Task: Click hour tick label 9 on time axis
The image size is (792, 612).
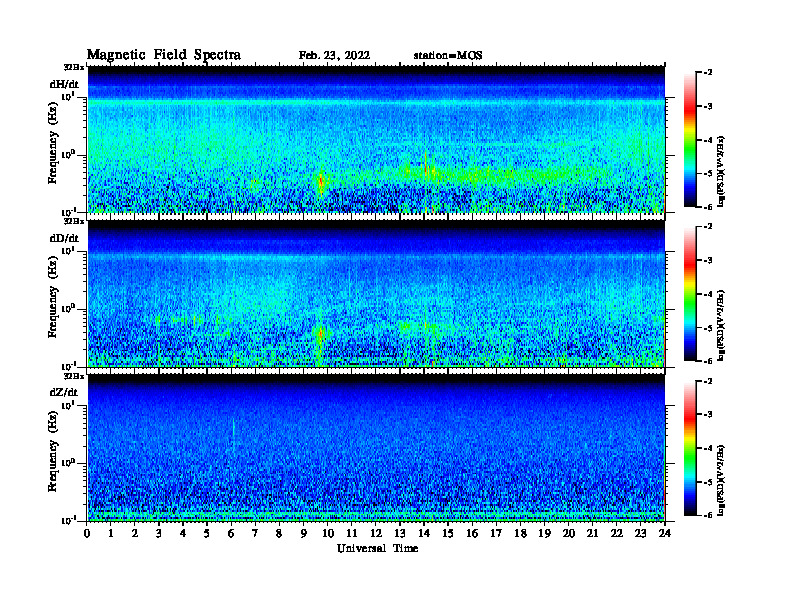Action: click(304, 534)
